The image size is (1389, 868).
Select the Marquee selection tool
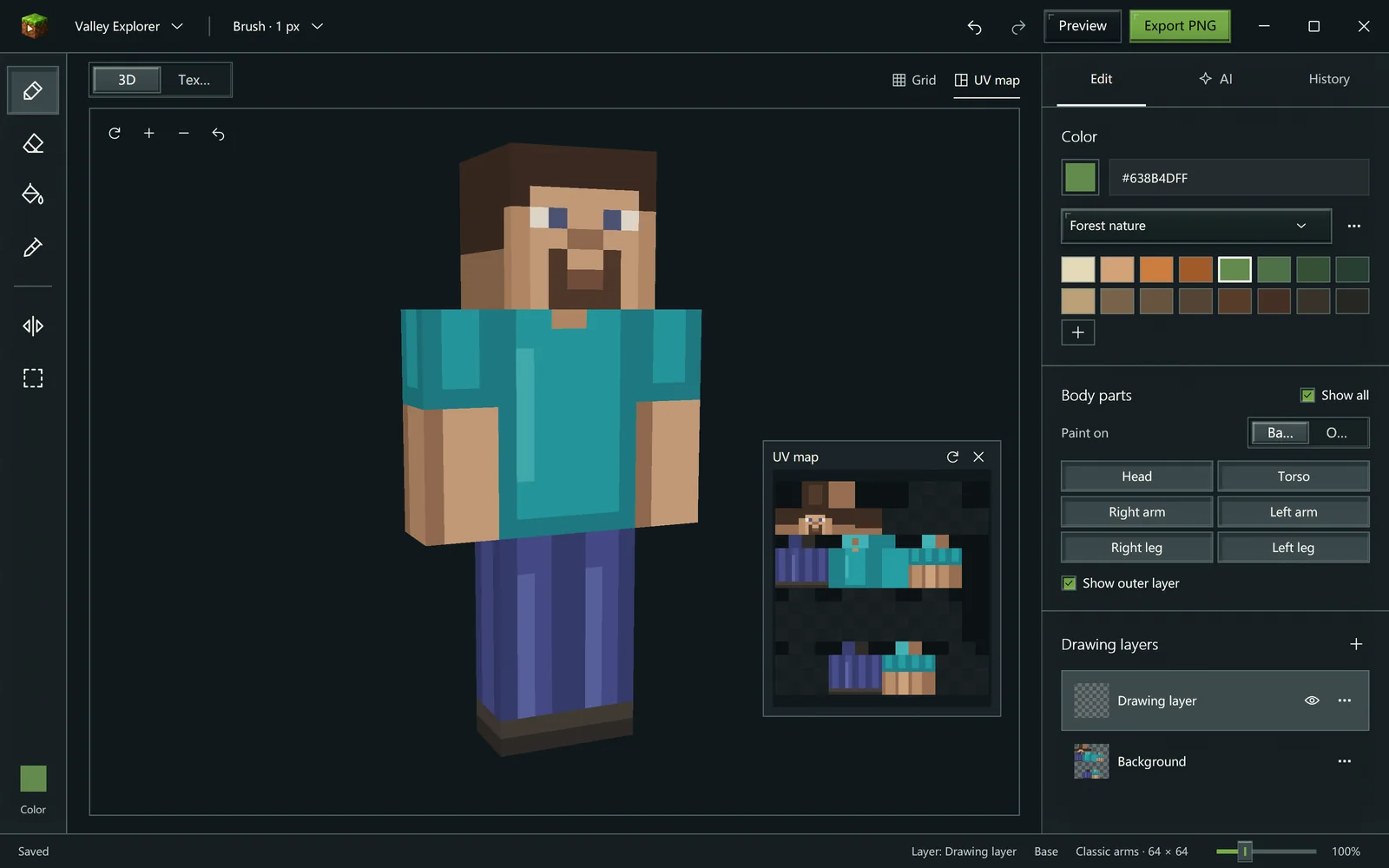33,378
